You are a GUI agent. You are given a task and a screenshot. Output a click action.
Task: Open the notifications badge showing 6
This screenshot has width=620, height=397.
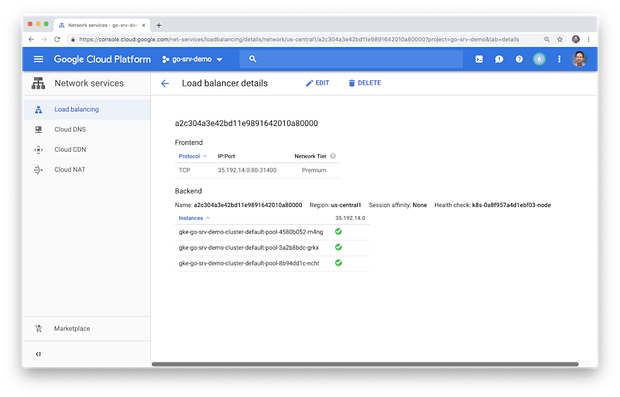point(539,59)
